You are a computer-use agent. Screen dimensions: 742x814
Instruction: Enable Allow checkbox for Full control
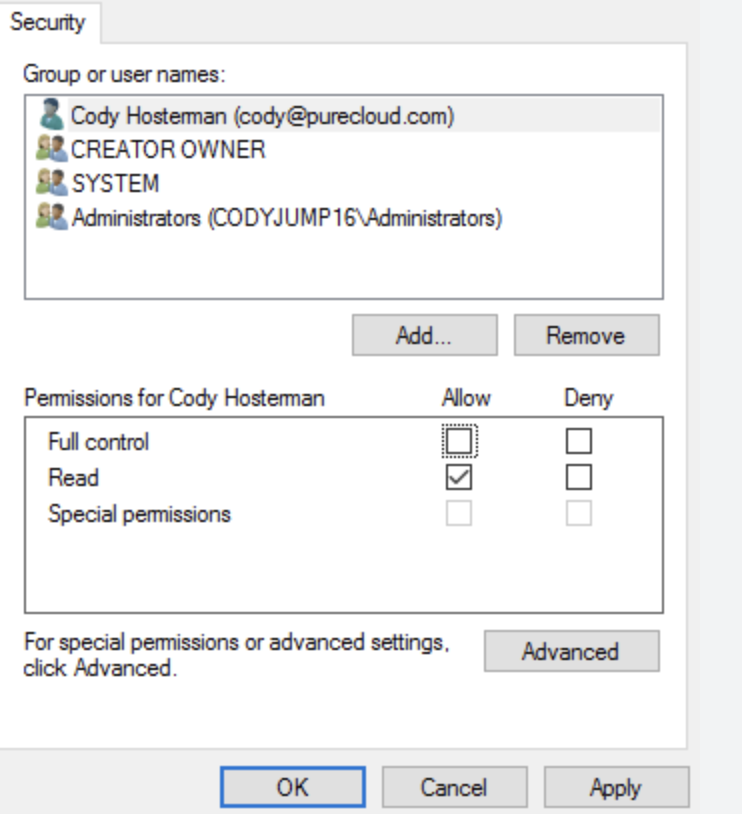coord(460,441)
